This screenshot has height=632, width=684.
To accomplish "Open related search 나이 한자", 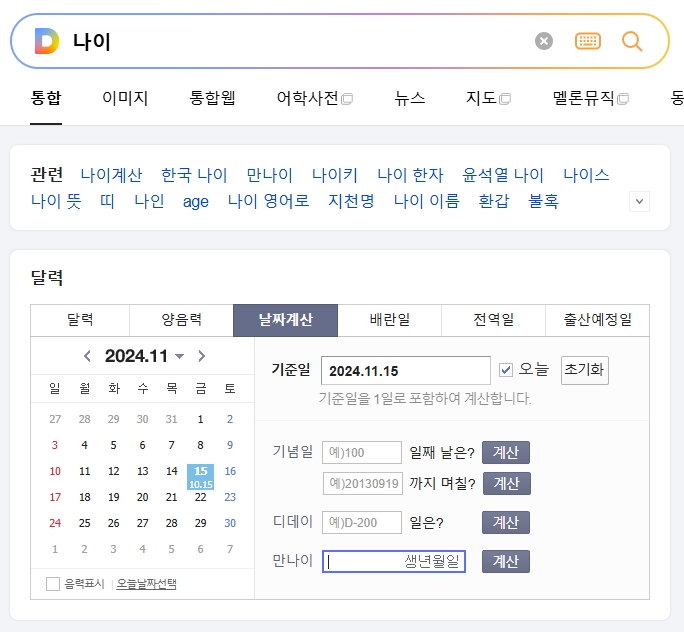I will point(410,175).
